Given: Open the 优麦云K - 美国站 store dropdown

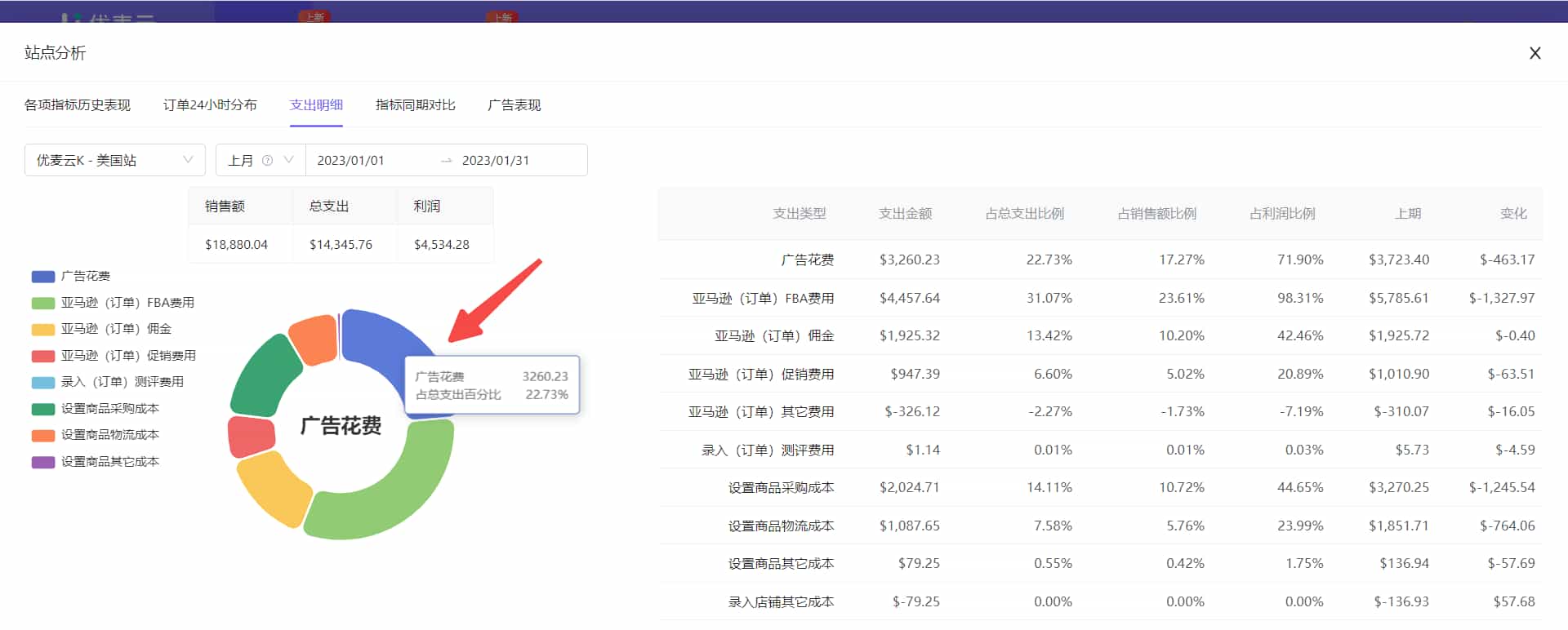Looking at the screenshot, I should click(x=115, y=160).
